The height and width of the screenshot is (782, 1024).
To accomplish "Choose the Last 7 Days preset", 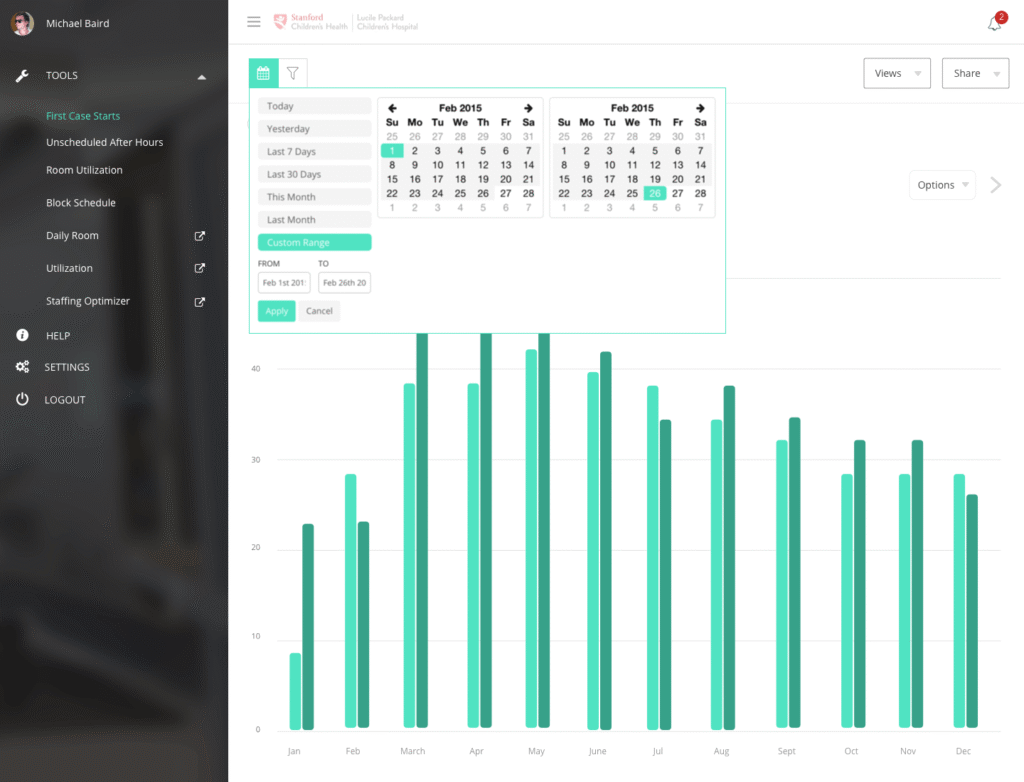I will [x=314, y=152].
